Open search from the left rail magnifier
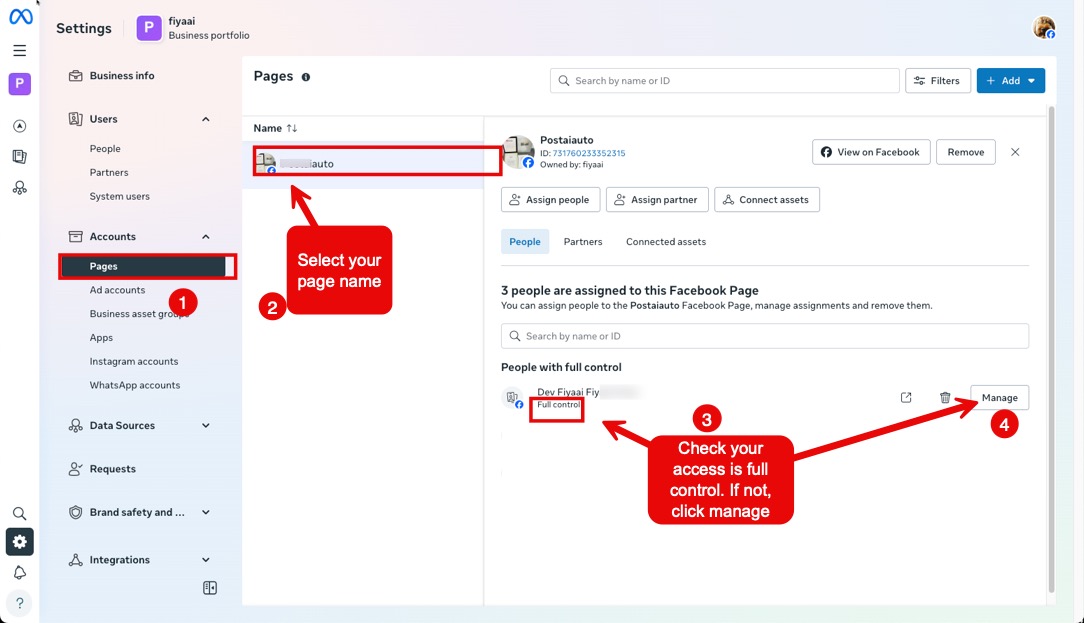 coord(19,513)
